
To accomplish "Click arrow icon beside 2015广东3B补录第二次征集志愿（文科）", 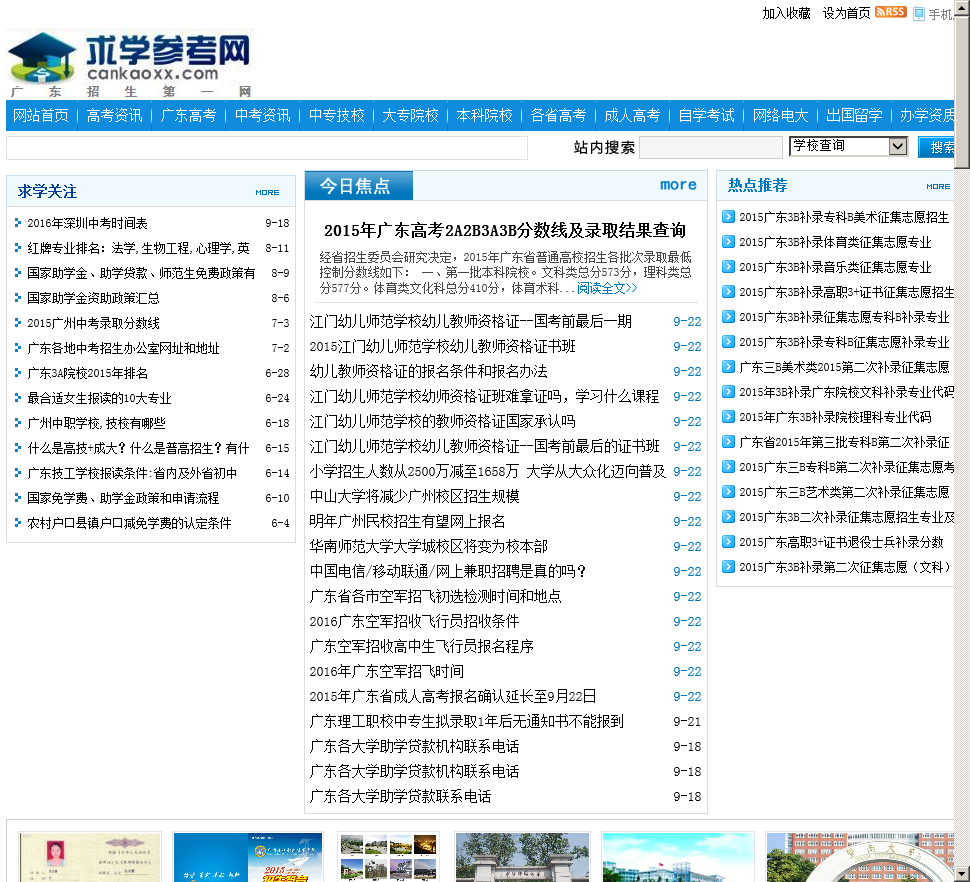I will (x=729, y=567).
